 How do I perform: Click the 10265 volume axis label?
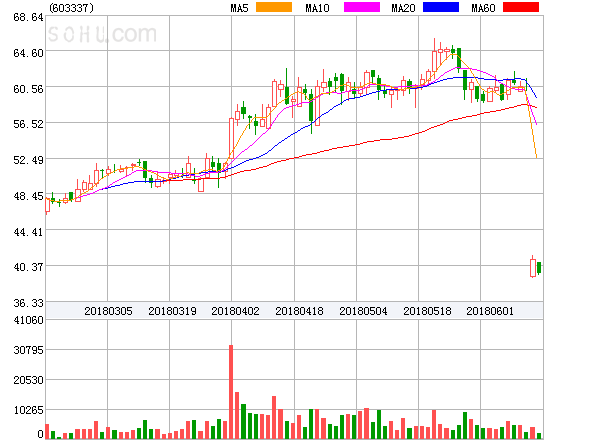pyautogui.click(x=28, y=411)
